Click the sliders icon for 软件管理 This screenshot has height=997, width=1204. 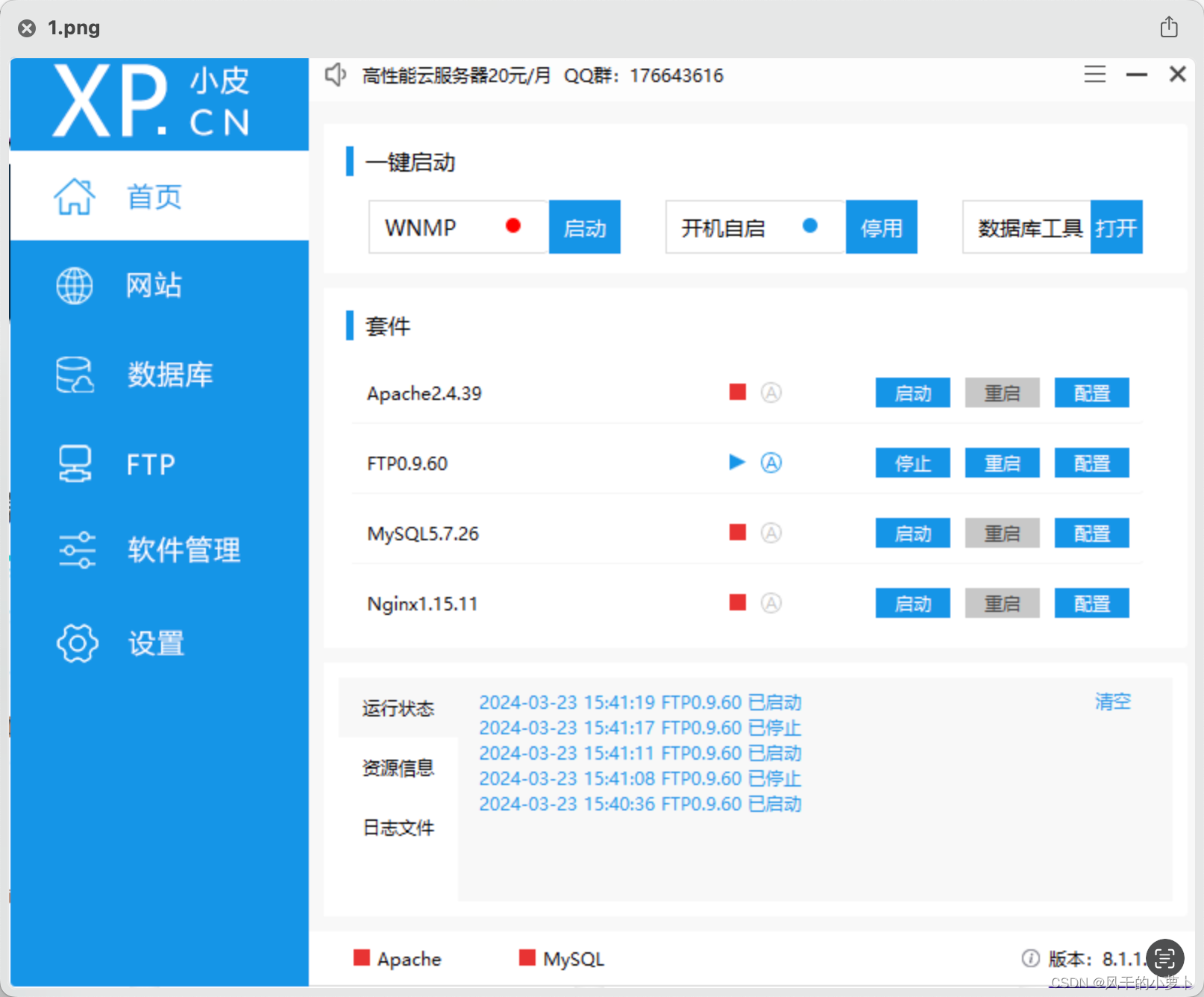tap(77, 550)
